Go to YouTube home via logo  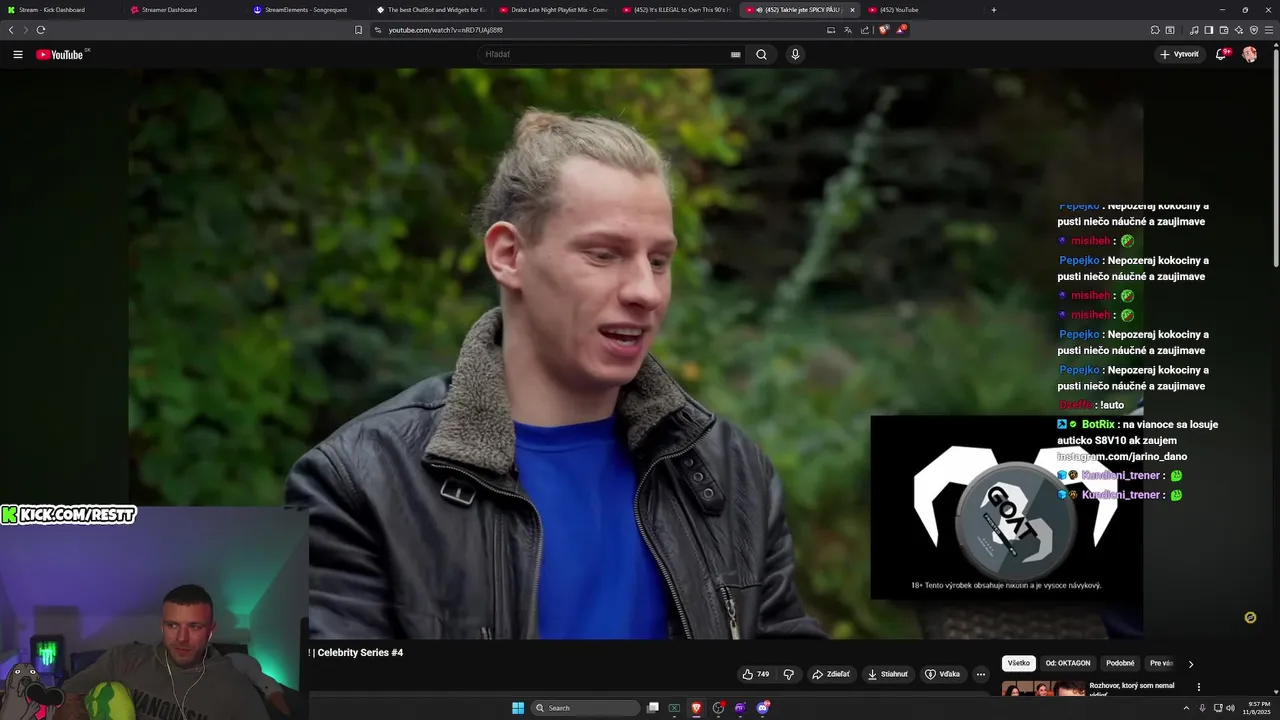tap(59, 54)
